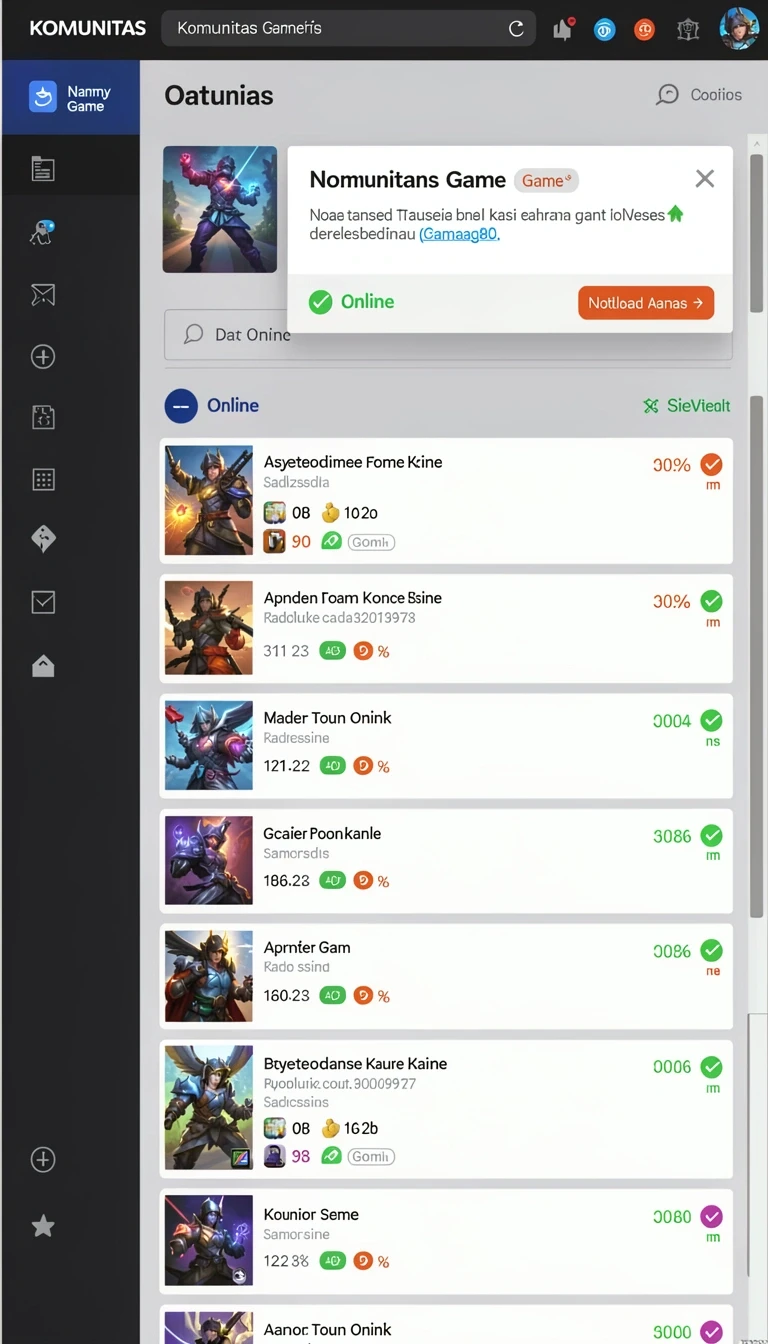Click the home icon in sidebar

tap(43, 666)
